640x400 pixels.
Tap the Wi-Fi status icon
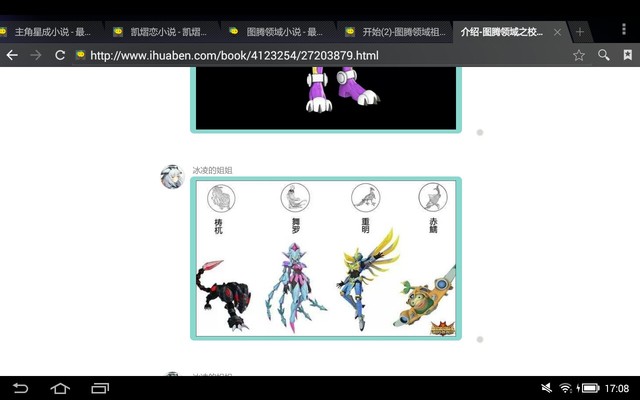(x=565, y=388)
